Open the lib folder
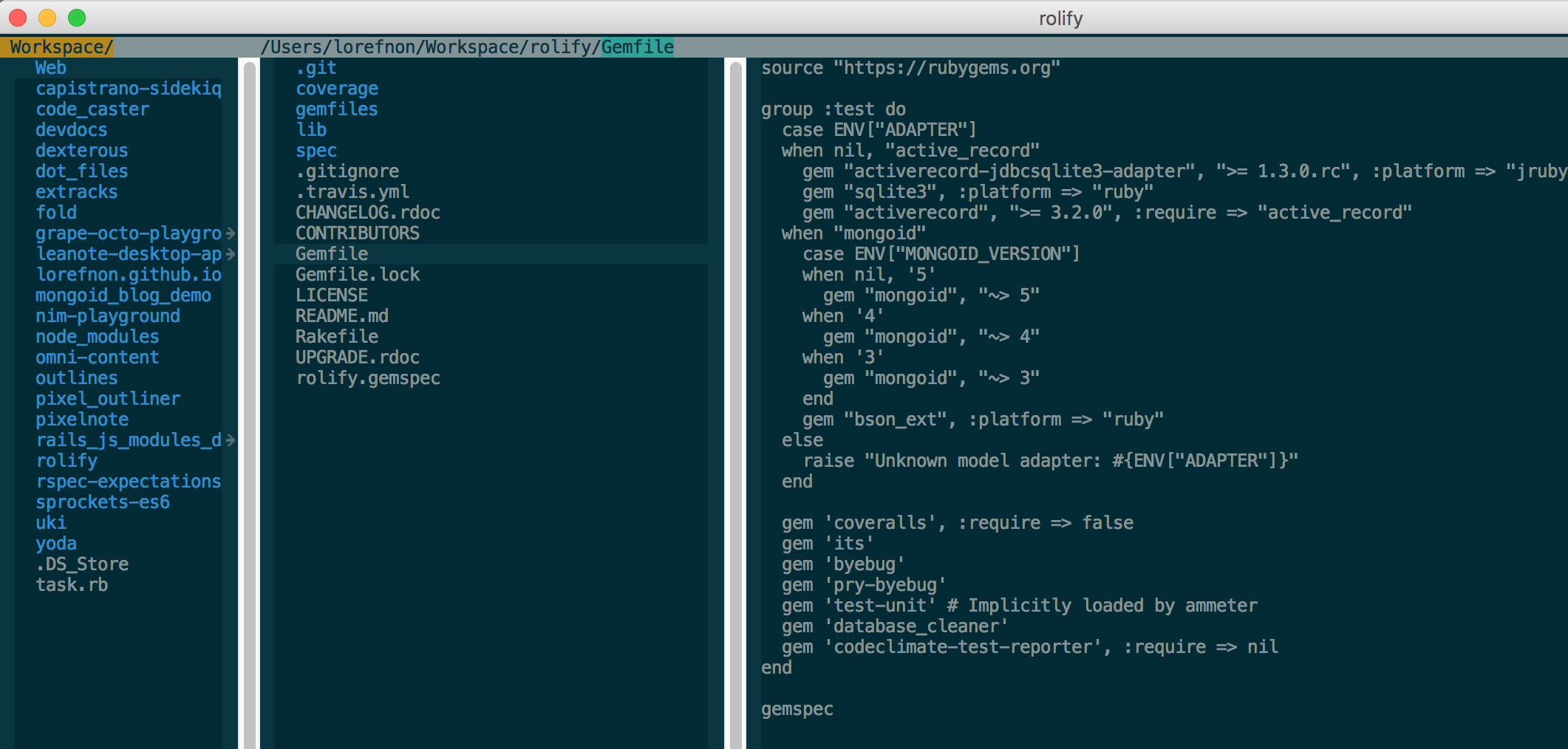 [x=311, y=130]
